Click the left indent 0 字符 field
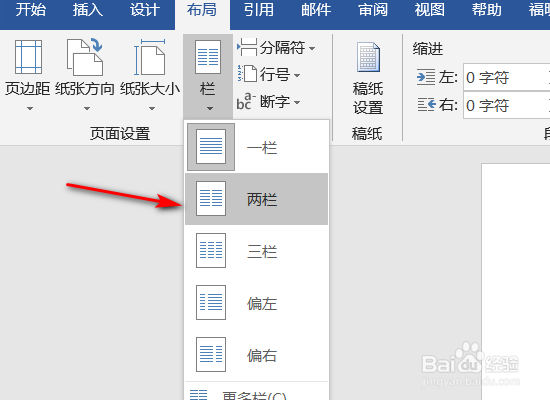550x400 pixels. (x=507, y=77)
